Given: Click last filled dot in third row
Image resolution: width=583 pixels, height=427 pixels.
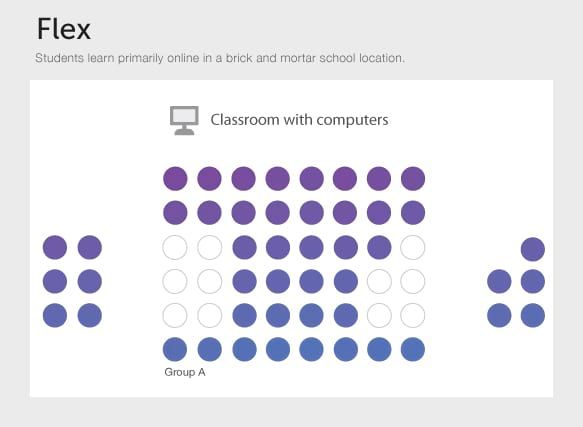Looking at the screenshot, I should (379, 247).
